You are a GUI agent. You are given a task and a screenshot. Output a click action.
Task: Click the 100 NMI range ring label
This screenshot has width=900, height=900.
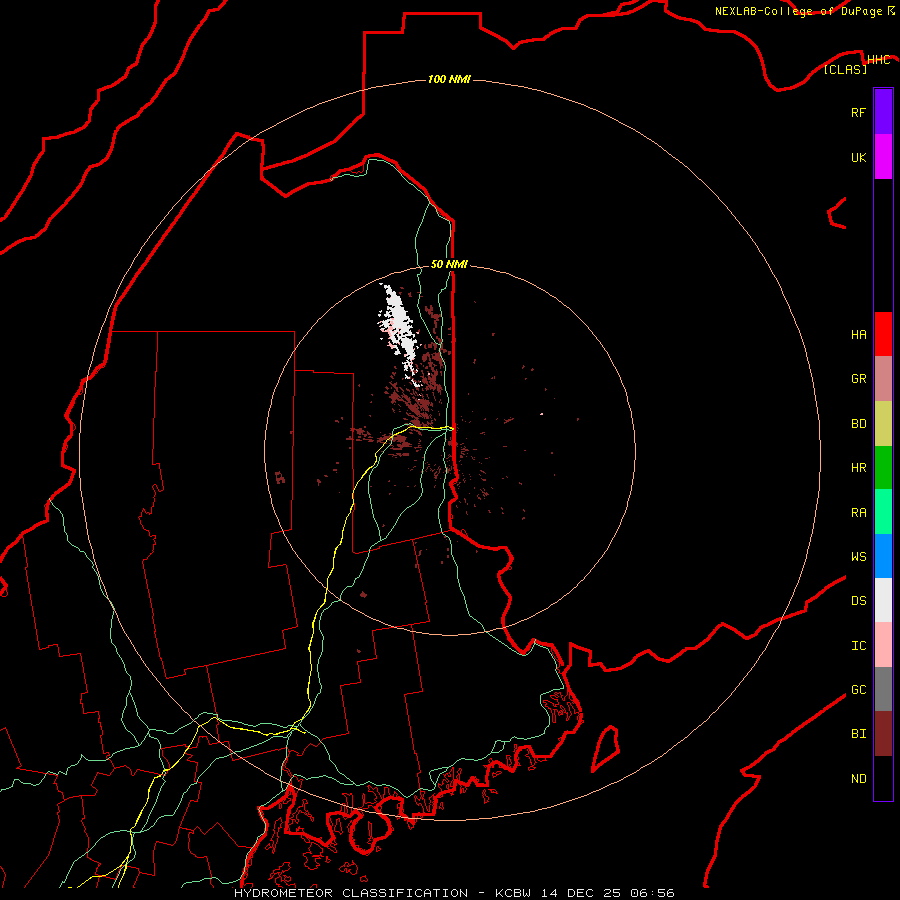click(x=449, y=79)
